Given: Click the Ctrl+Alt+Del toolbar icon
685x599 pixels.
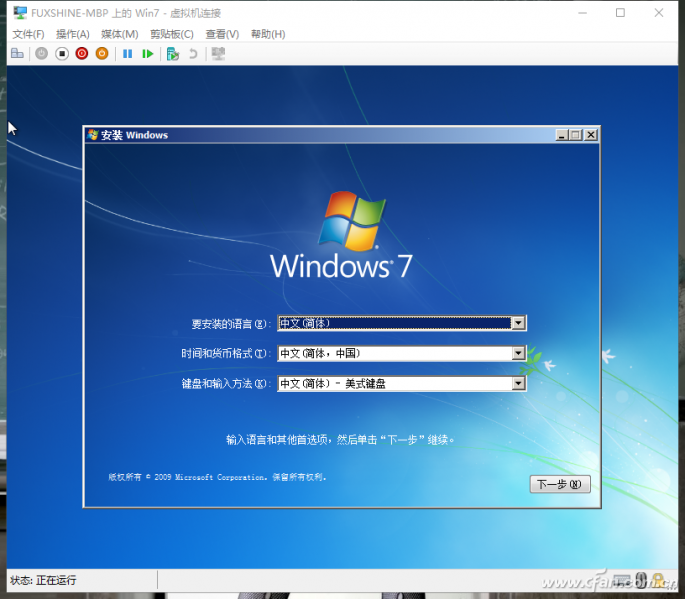Looking at the screenshot, I should (x=17, y=54).
